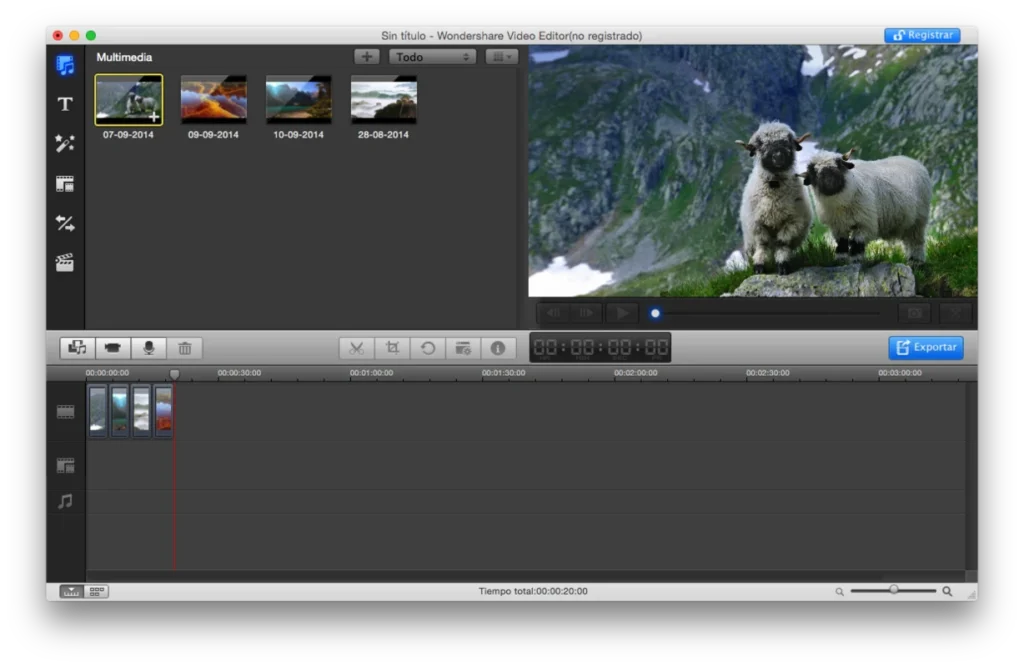1024x667 pixels.
Task: Select the crop tool above the timeline
Action: (392, 347)
